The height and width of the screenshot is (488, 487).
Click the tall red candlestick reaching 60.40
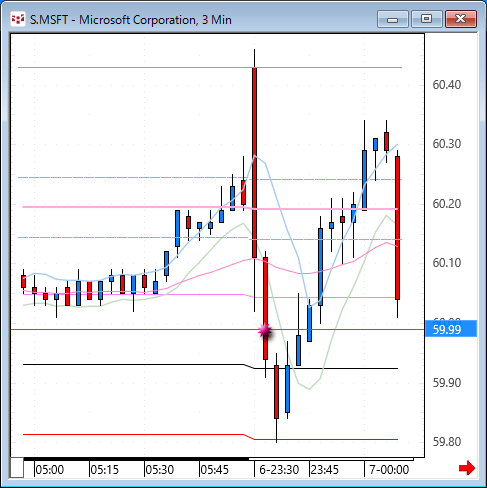click(254, 163)
